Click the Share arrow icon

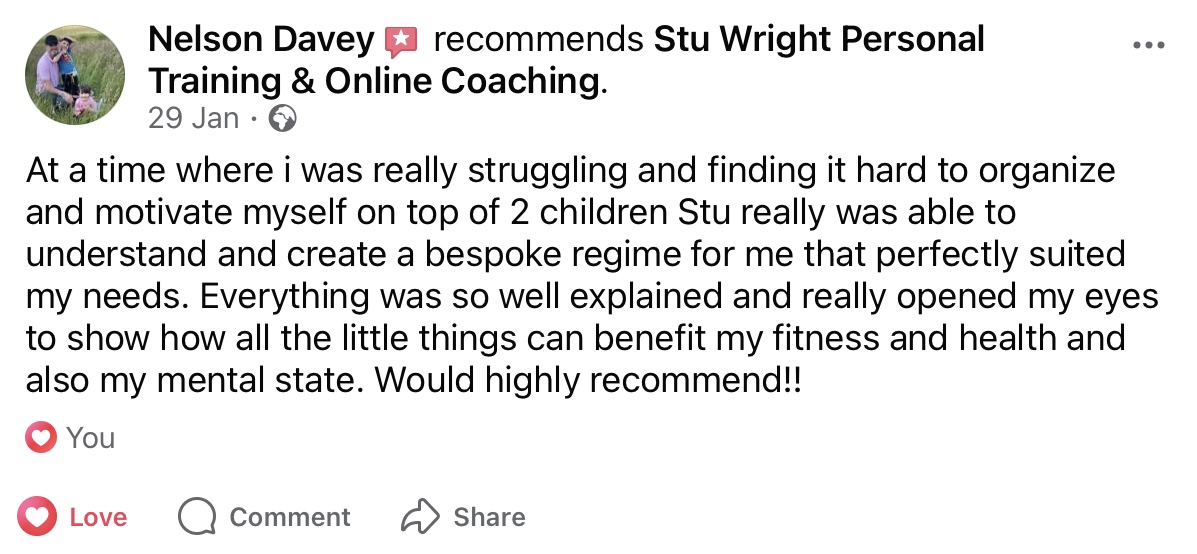(x=421, y=517)
